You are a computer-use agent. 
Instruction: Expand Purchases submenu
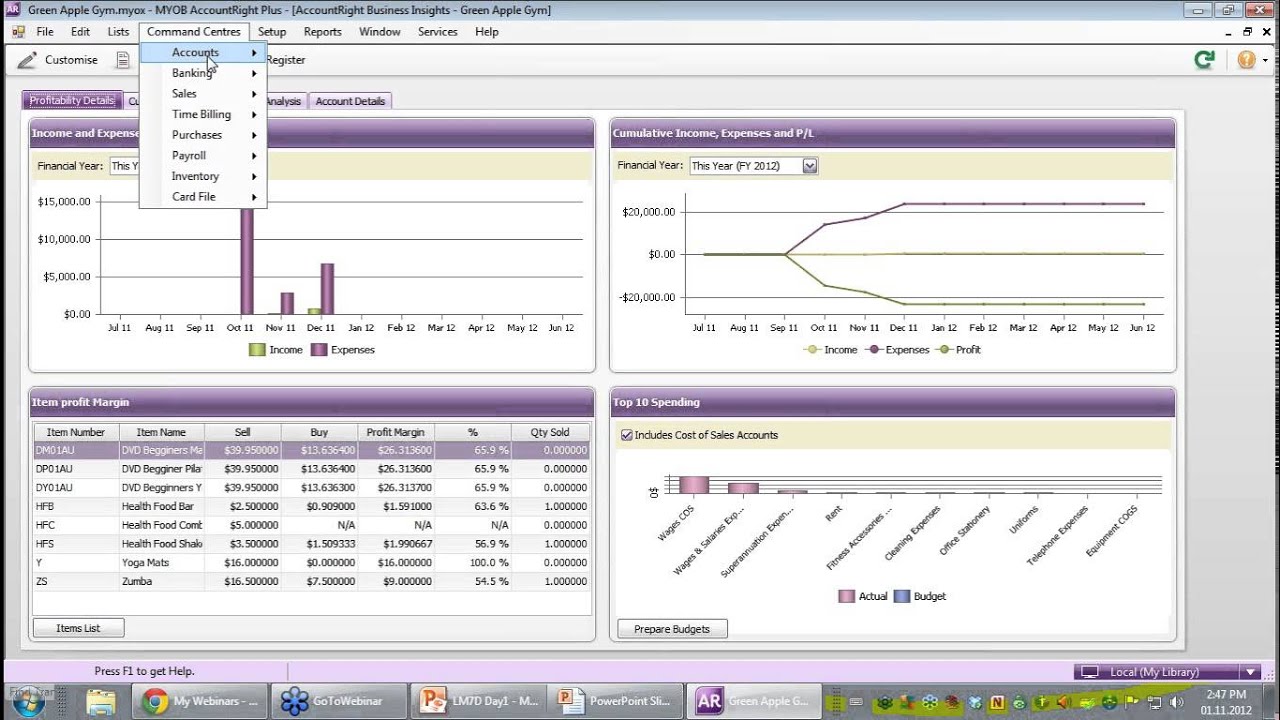click(204, 135)
